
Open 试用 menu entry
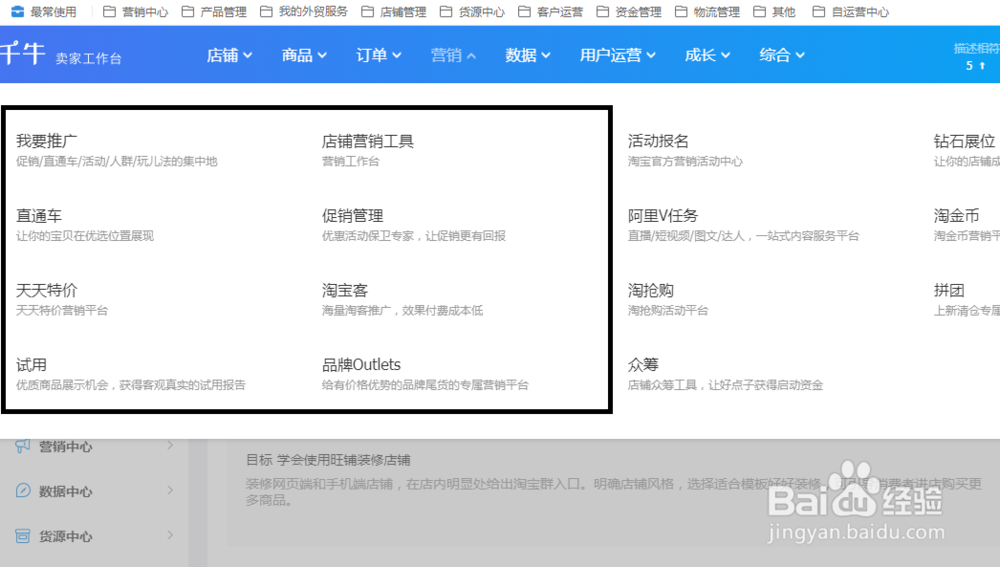31,365
